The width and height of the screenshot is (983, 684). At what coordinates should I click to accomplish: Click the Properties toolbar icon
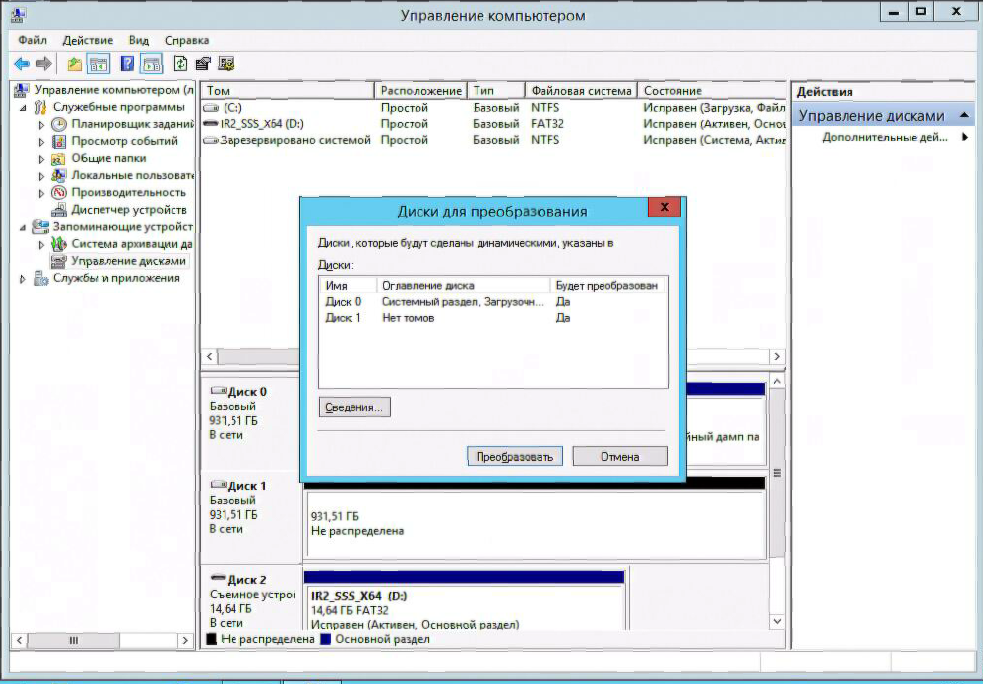pyautogui.click(x=203, y=63)
